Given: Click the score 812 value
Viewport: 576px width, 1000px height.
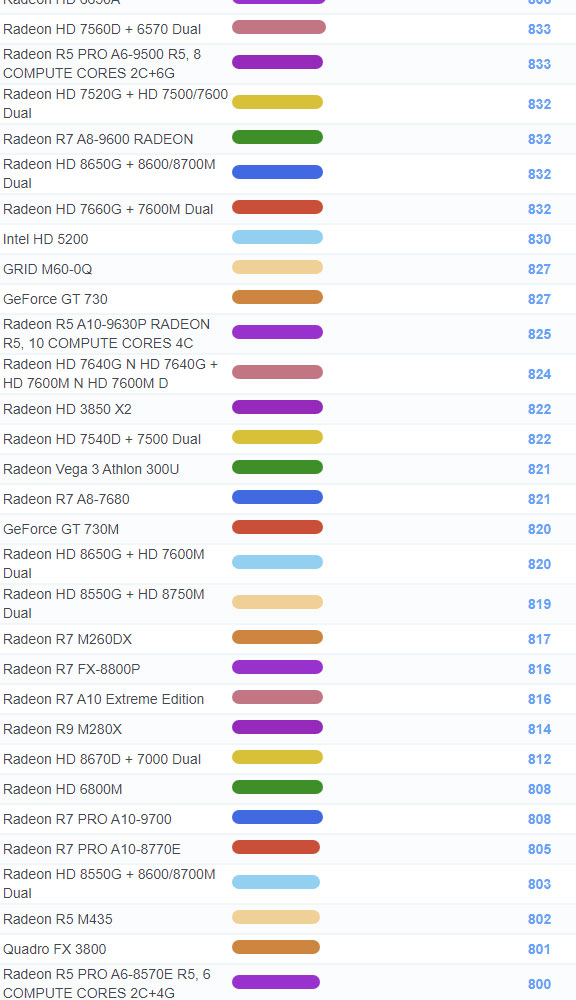Looking at the screenshot, I should tap(539, 759).
